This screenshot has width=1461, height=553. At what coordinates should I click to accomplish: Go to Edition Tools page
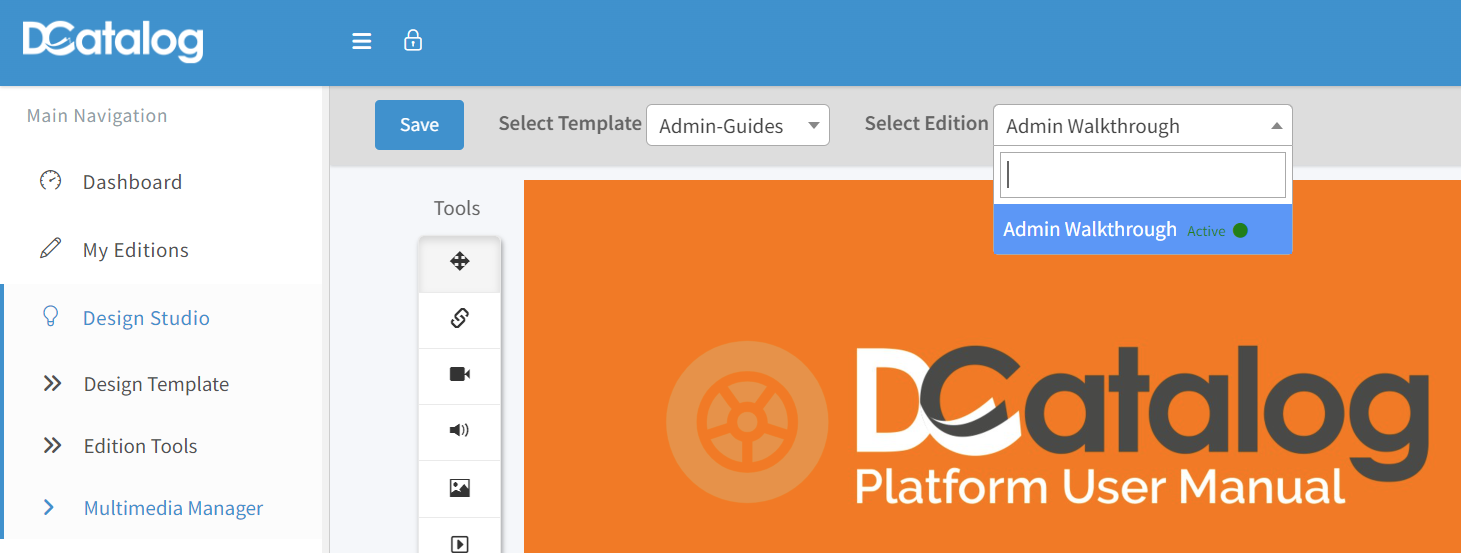tap(141, 446)
